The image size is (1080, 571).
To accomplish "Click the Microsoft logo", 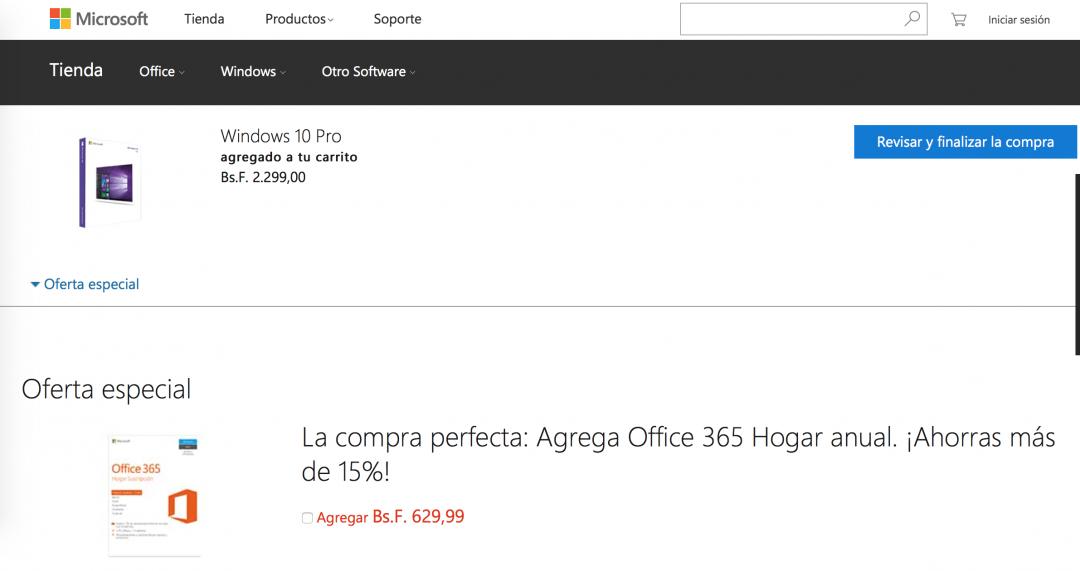I will point(98,19).
